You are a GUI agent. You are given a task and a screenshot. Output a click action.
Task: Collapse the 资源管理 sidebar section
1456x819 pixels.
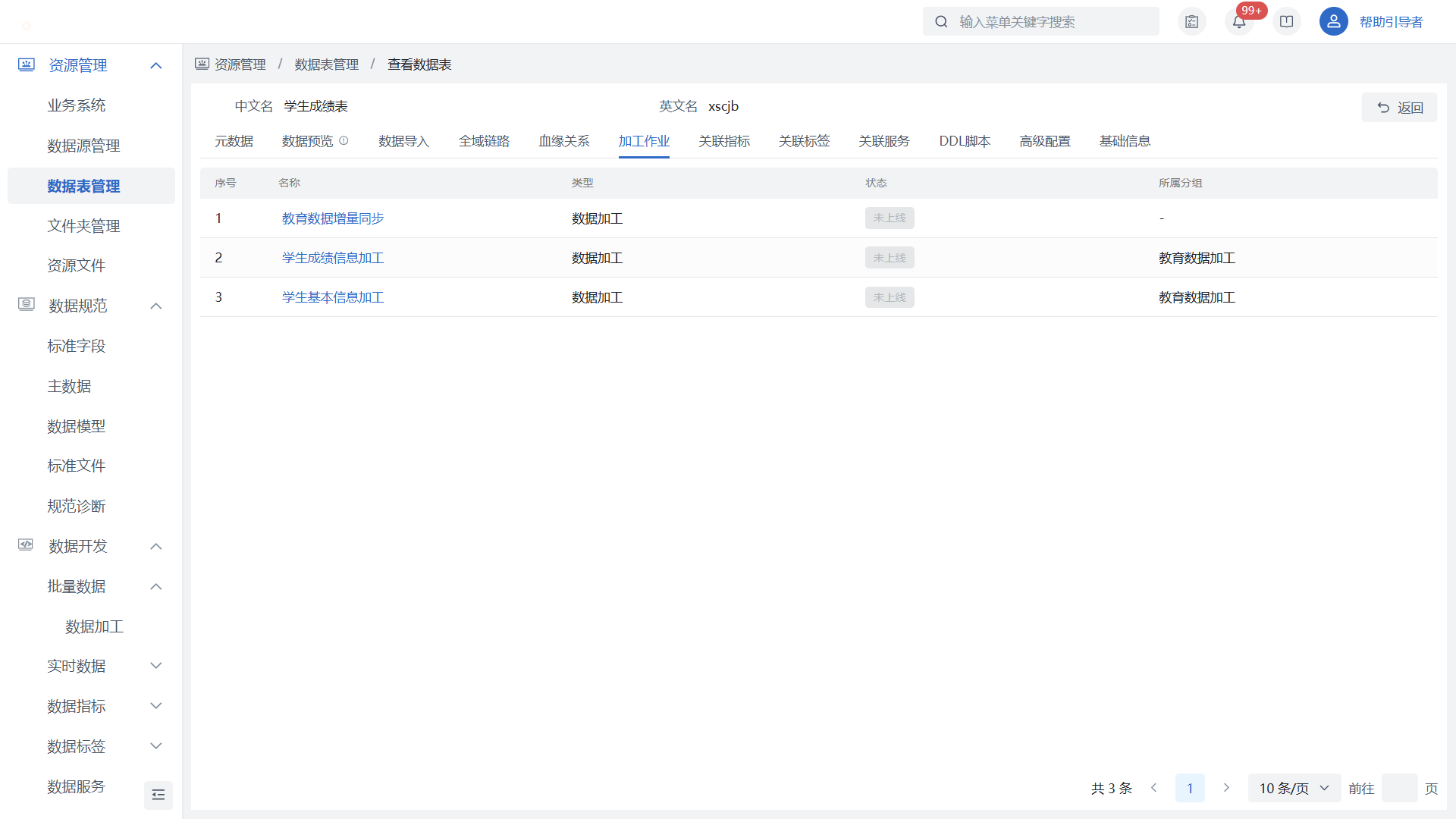point(156,66)
